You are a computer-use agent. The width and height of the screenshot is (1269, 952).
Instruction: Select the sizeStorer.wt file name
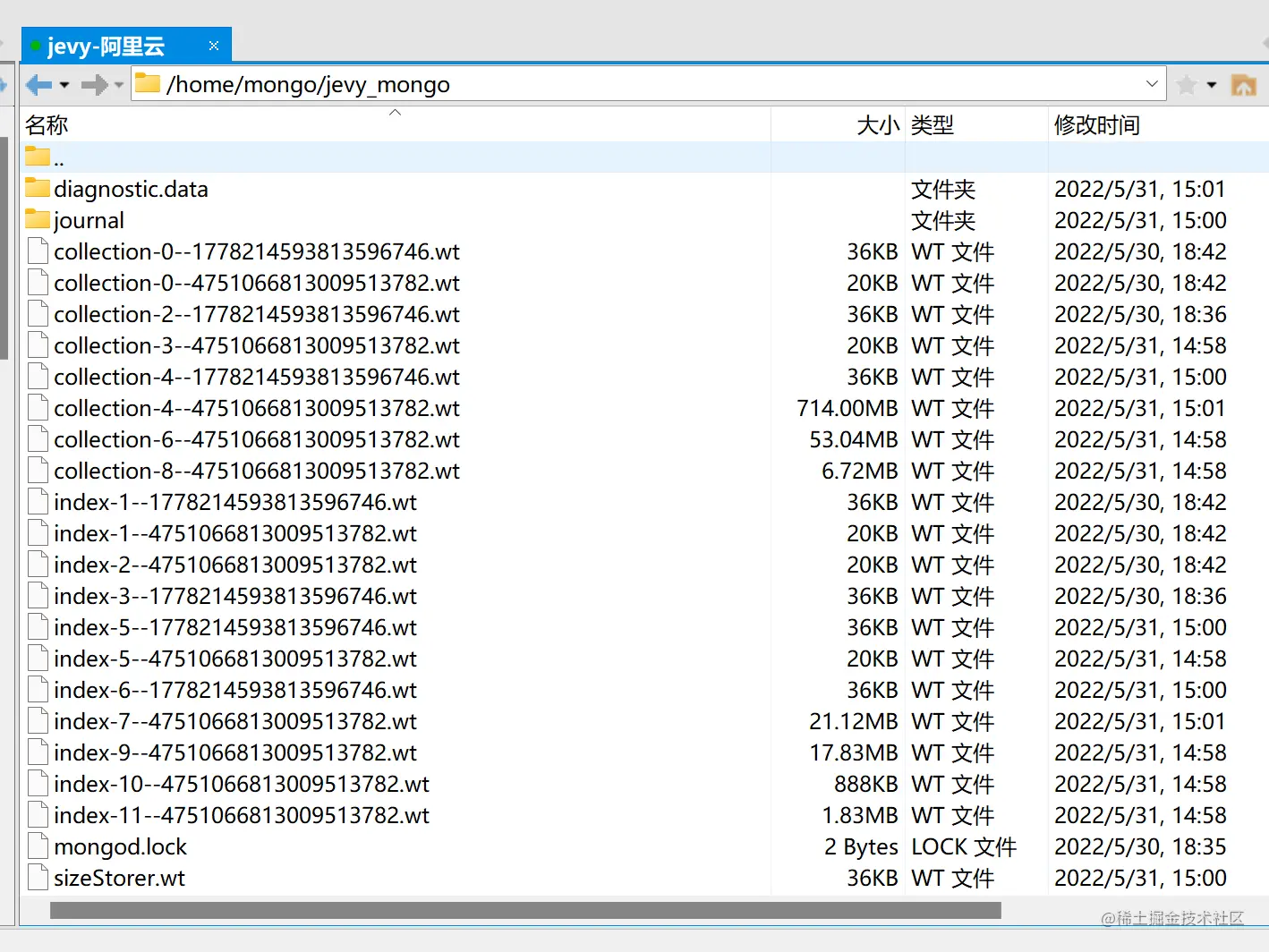(119, 878)
